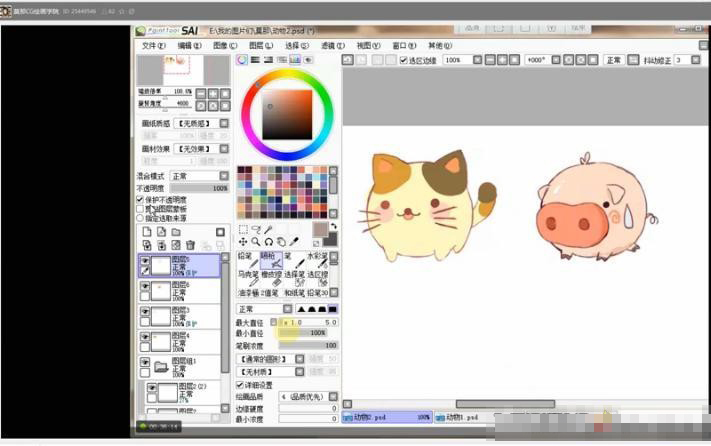
Task: Select the 选择笔 selection pen
Action: click(294, 278)
